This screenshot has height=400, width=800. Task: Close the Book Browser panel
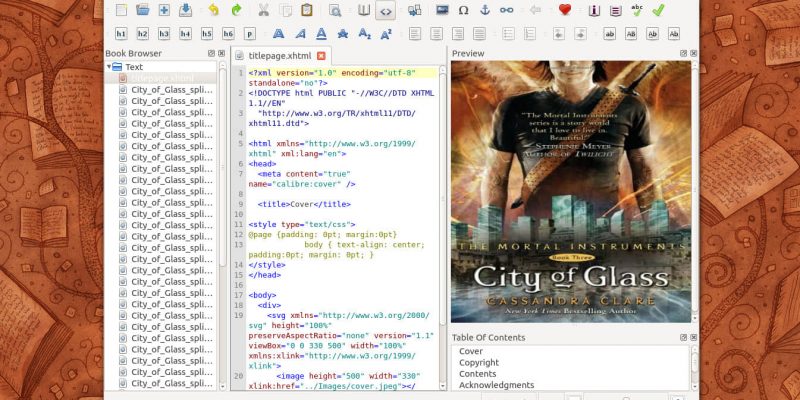[x=221, y=53]
